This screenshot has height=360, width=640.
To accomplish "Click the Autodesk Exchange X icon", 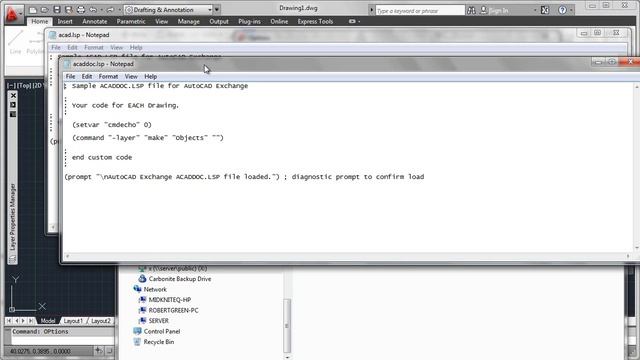I will 545,10.
